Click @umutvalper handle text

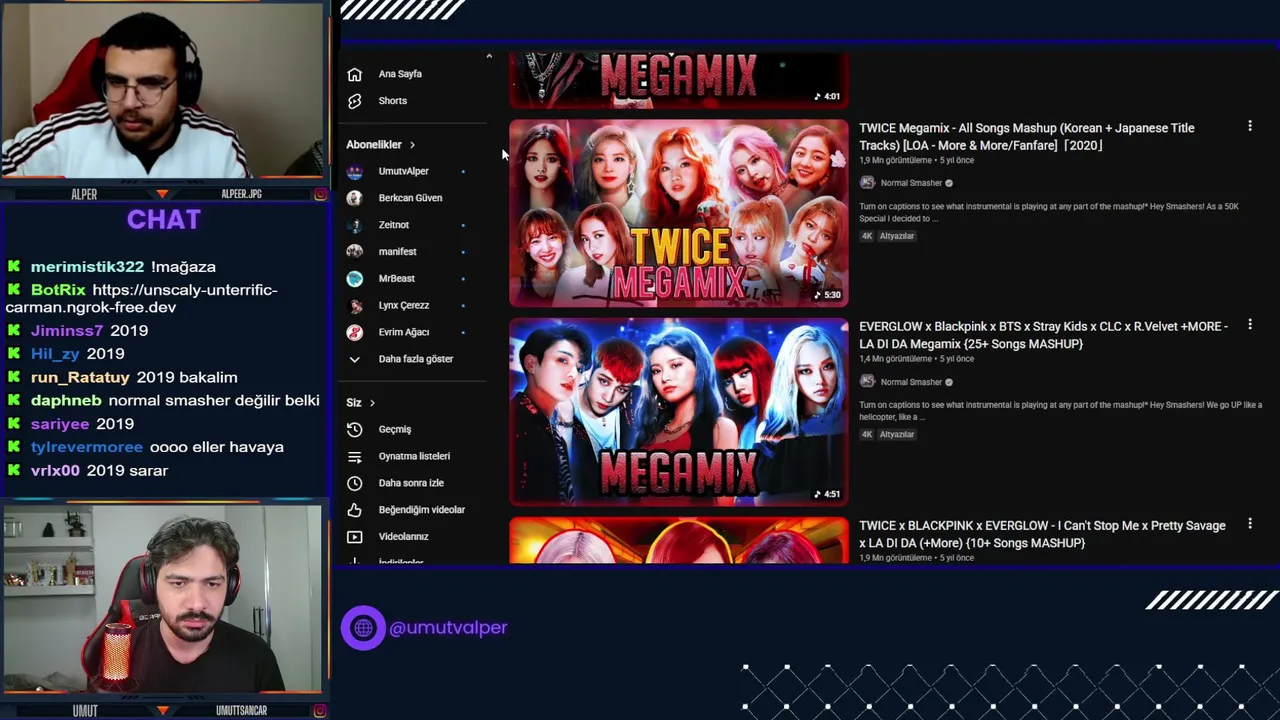[448, 628]
